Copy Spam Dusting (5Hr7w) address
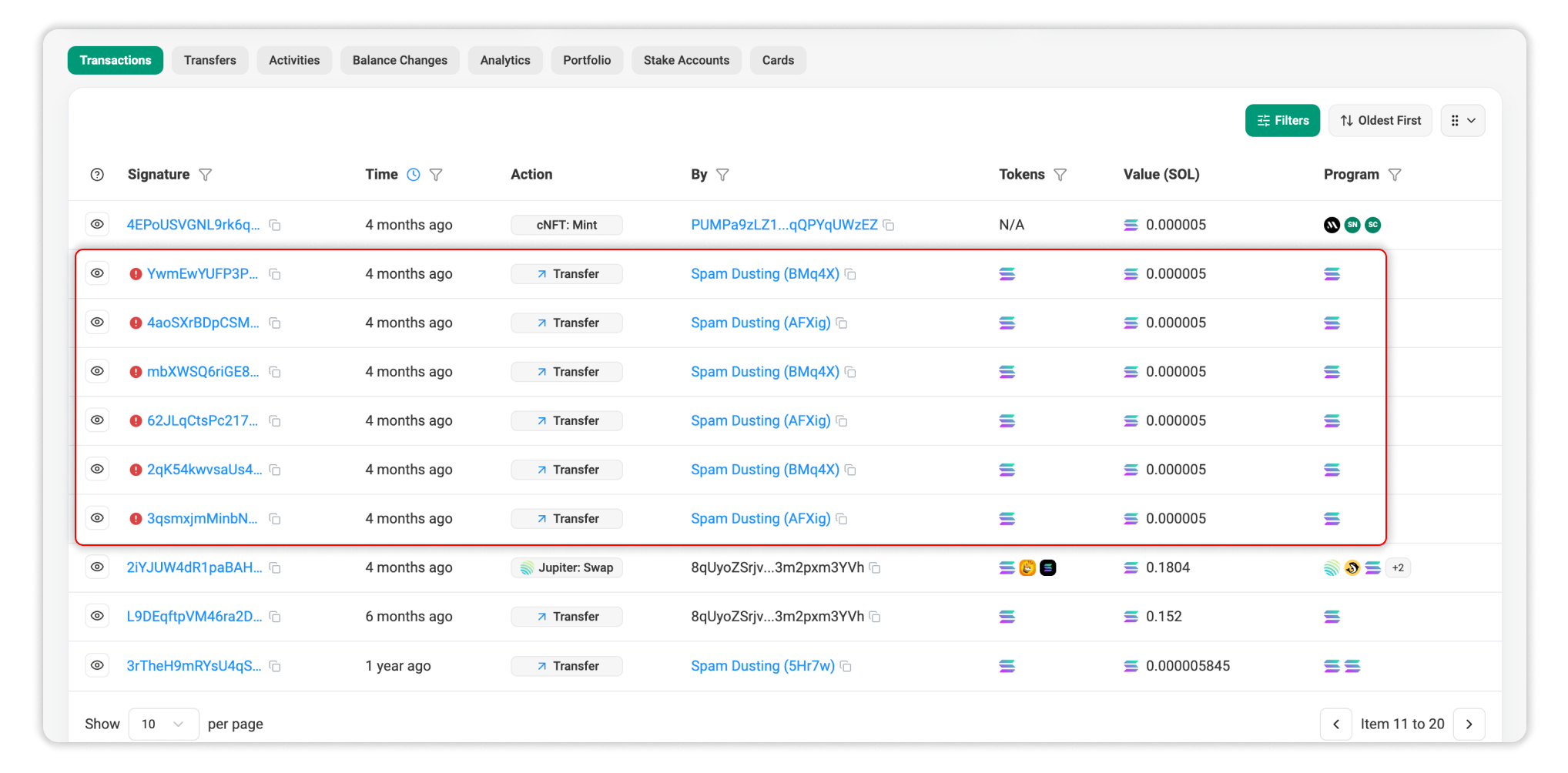 coord(846,666)
